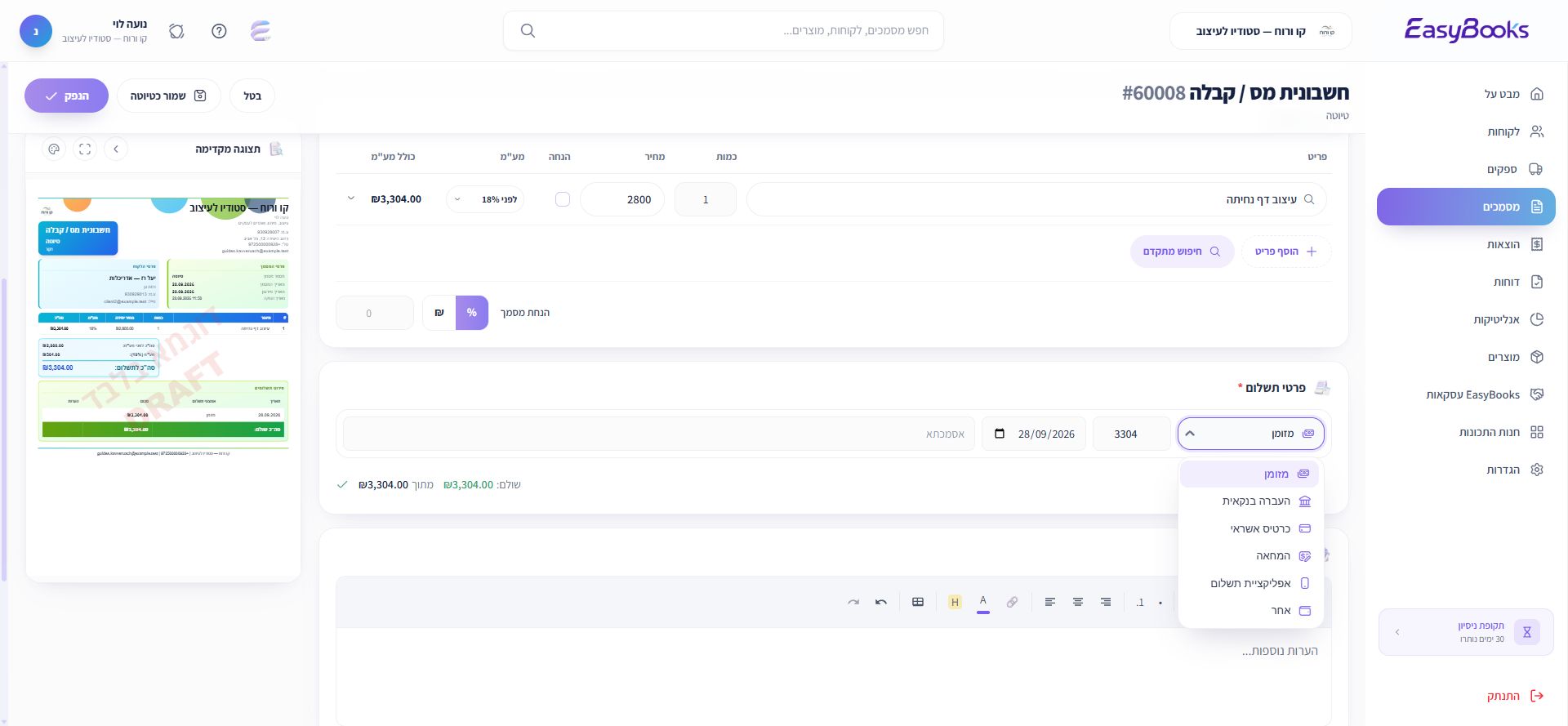The image size is (1568, 726).
Task: Choose המחאה payment option
Action: pos(1249,556)
